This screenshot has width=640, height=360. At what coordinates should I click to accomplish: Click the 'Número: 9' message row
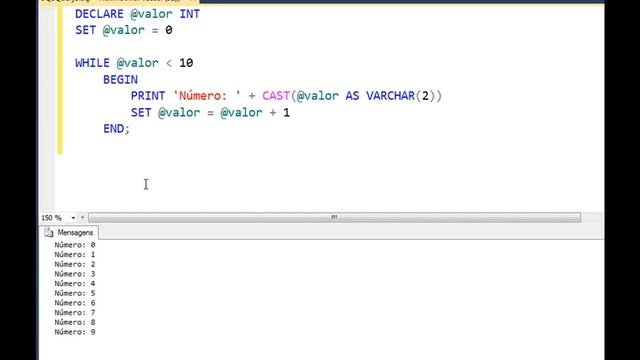pos(75,332)
